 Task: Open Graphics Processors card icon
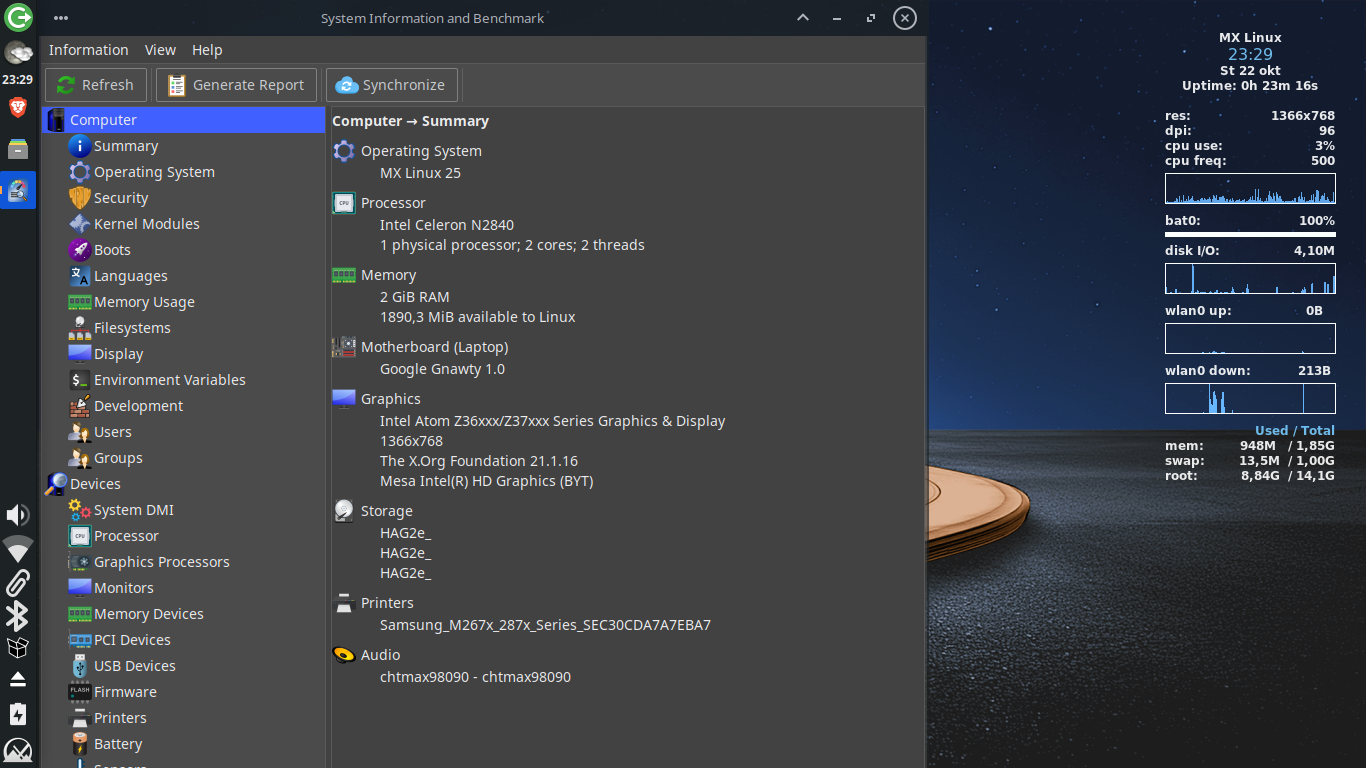point(79,562)
